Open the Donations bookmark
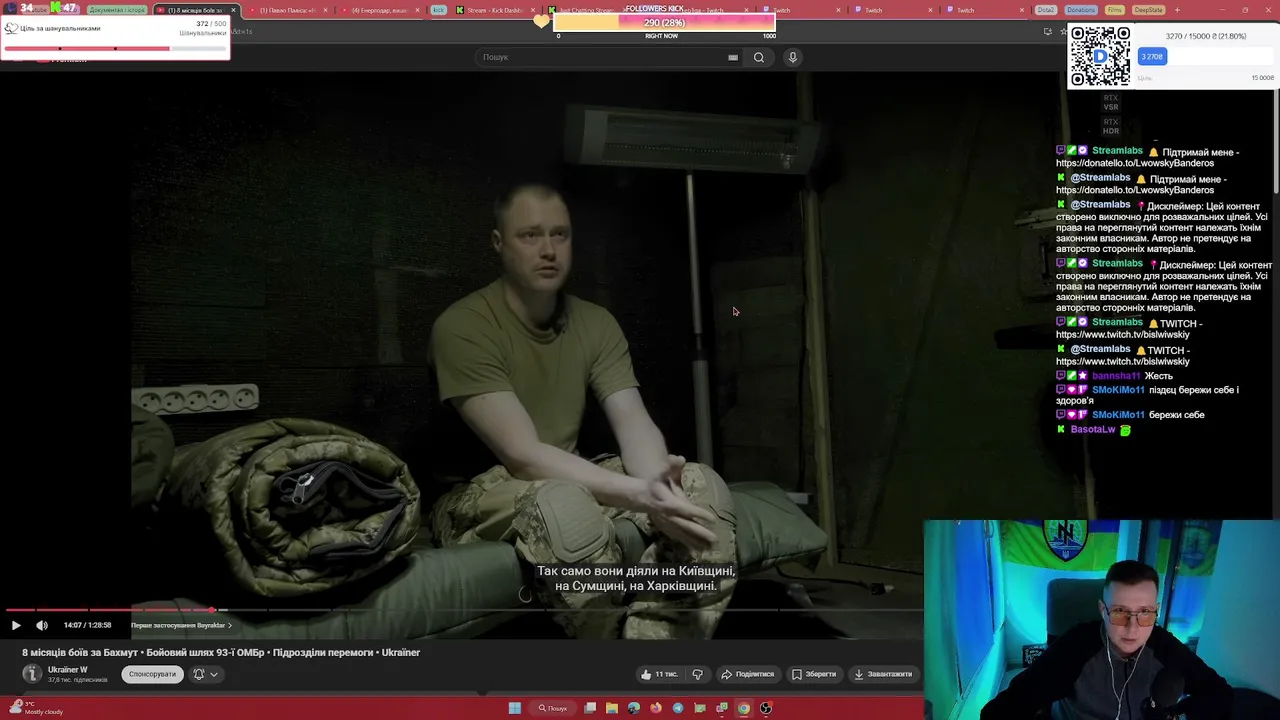 click(x=1081, y=10)
